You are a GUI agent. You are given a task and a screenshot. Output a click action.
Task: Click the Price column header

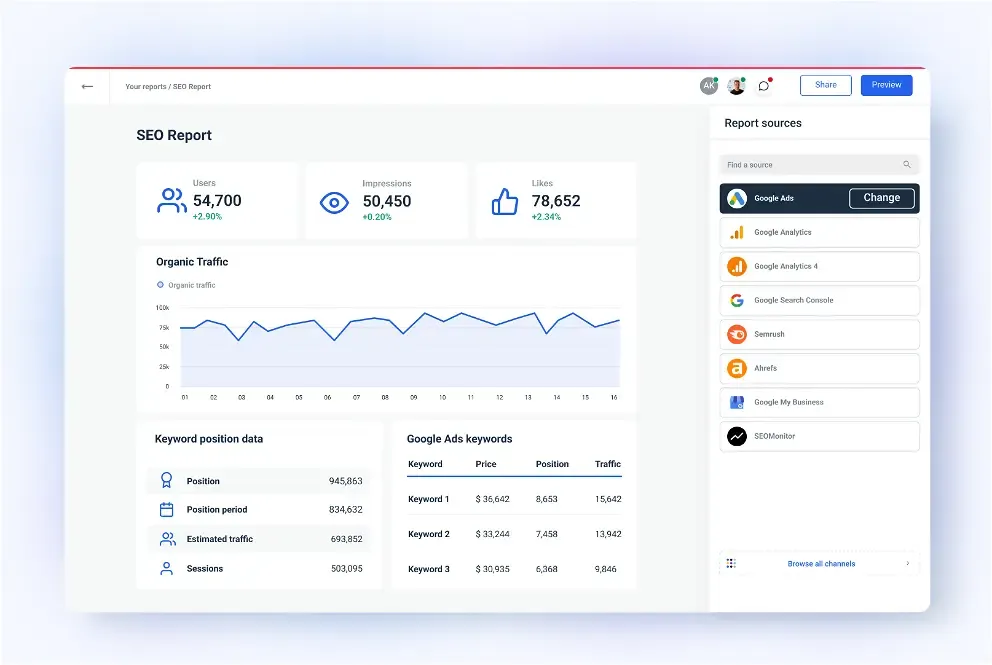pyautogui.click(x=486, y=464)
